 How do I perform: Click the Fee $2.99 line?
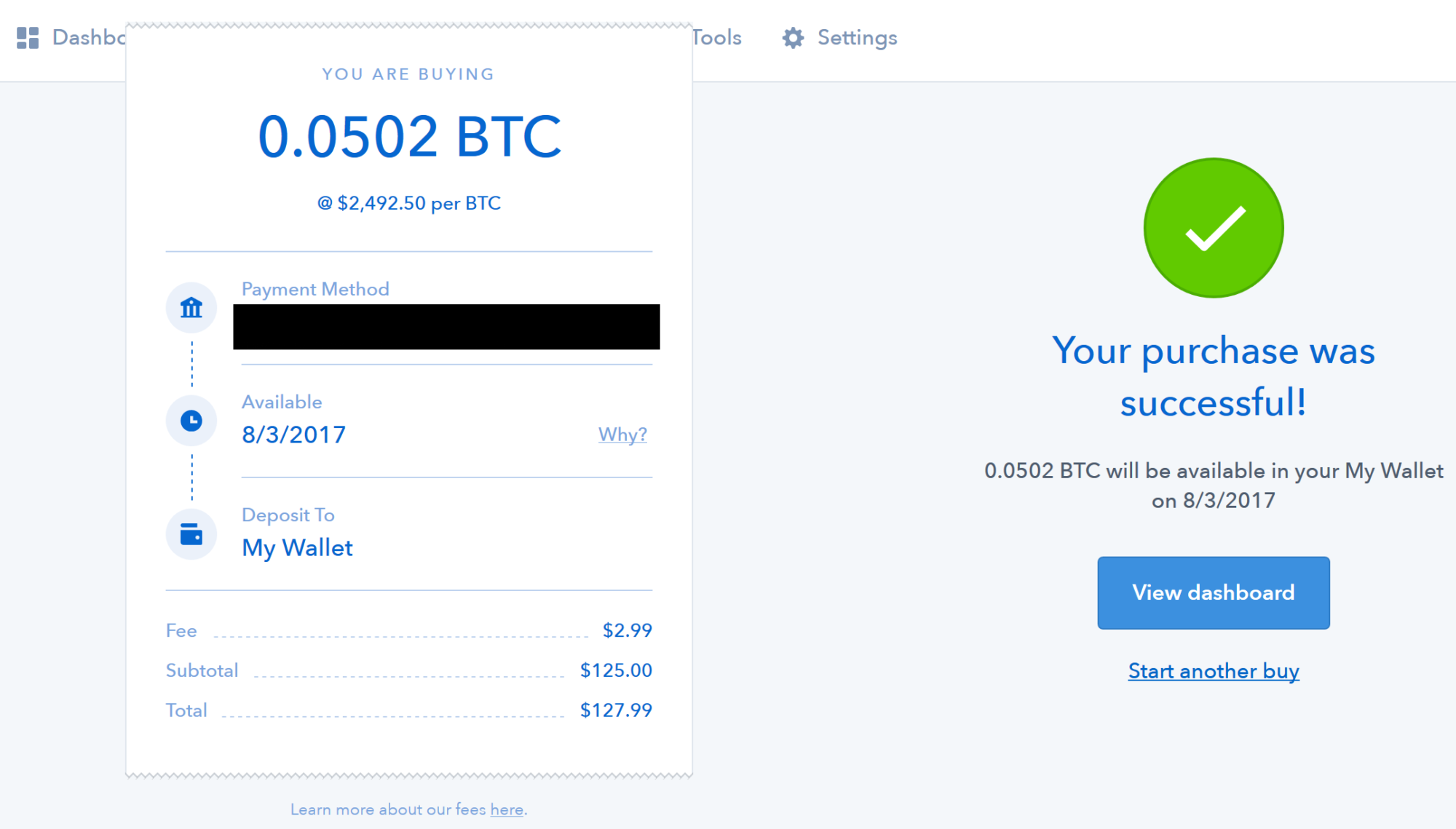408,630
